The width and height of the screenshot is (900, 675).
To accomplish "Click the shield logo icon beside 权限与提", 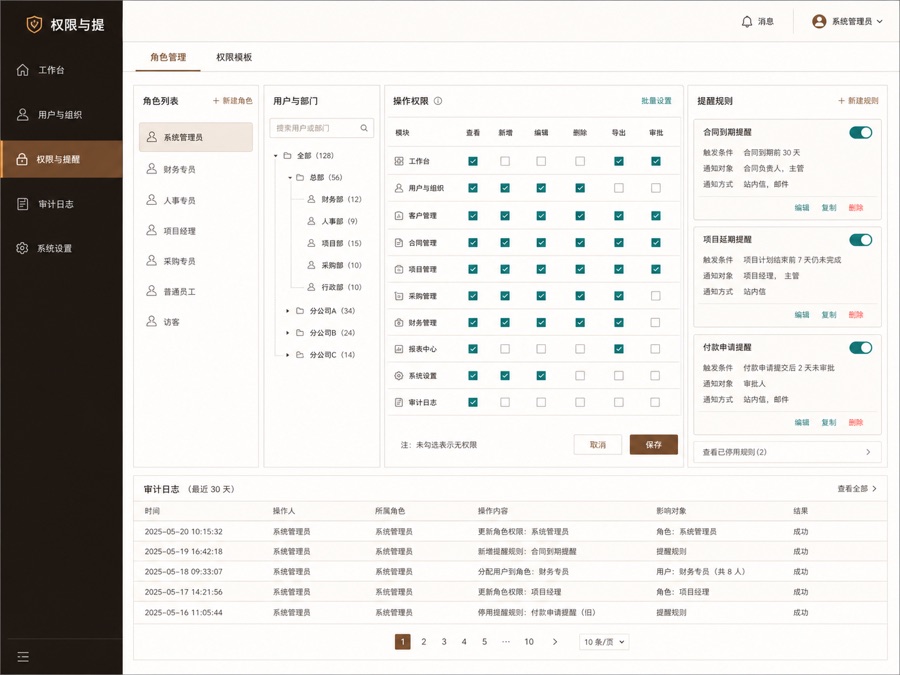I will 34,24.
